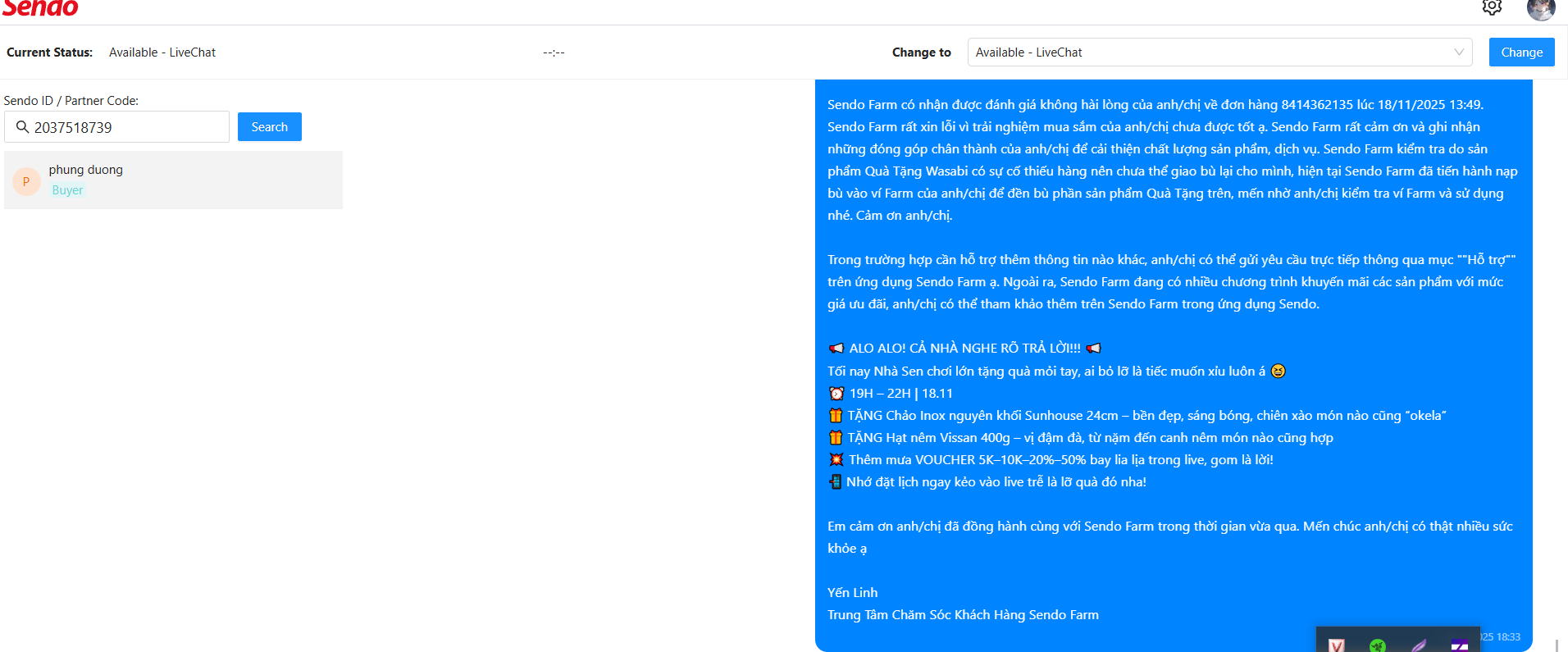
Task: Click the Sendo ID / Partner Code label
Action: 71,101
